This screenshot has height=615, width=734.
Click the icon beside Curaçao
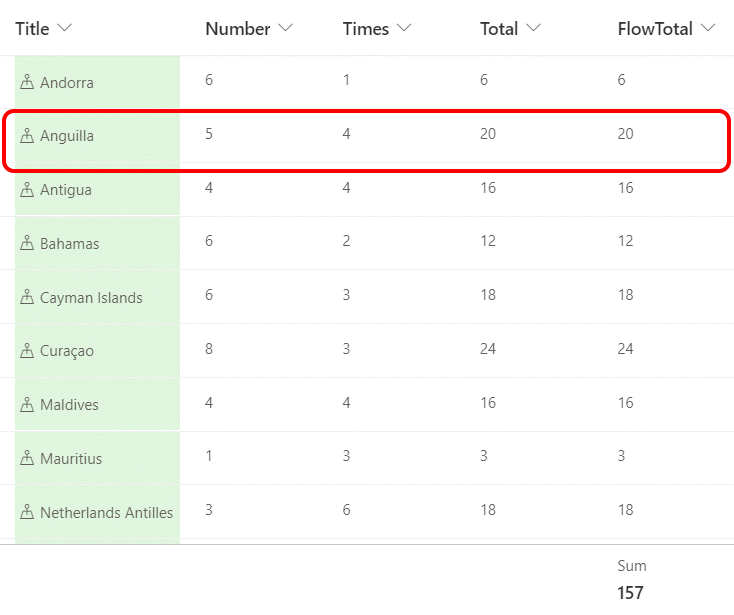(27, 352)
